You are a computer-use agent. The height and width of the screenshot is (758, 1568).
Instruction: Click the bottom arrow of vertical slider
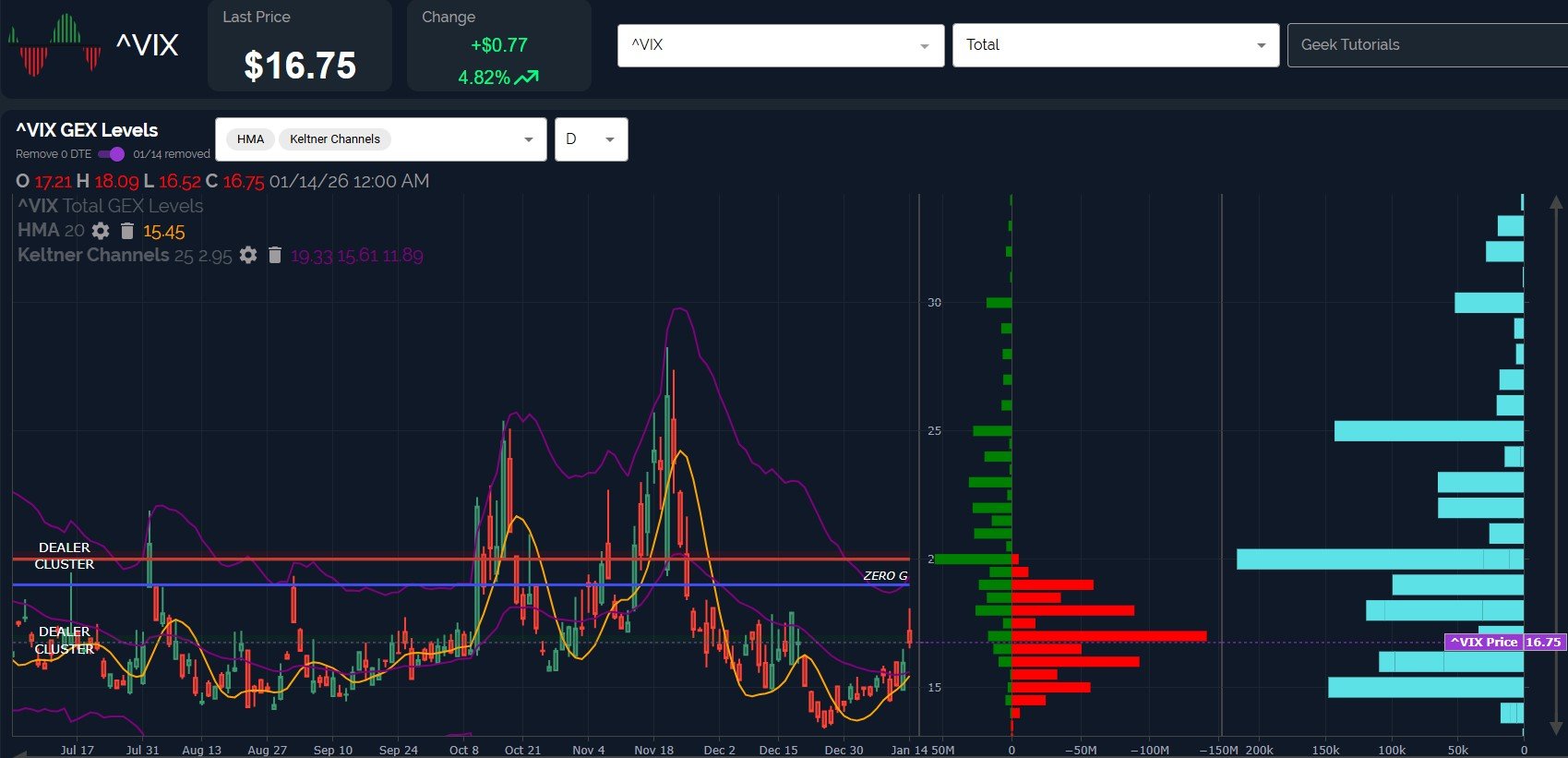click(1556, 728)
